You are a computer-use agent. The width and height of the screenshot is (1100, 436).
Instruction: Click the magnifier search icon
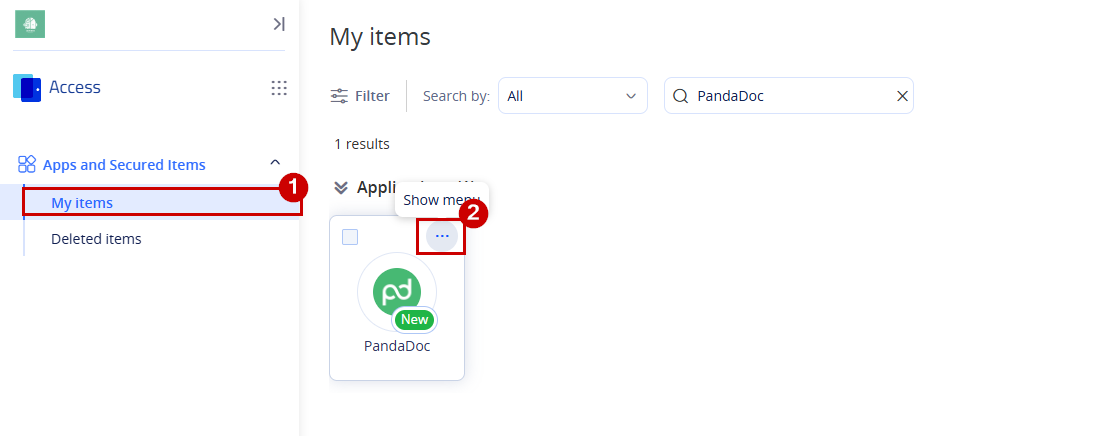pyautogui.click(x=680, y=96)
